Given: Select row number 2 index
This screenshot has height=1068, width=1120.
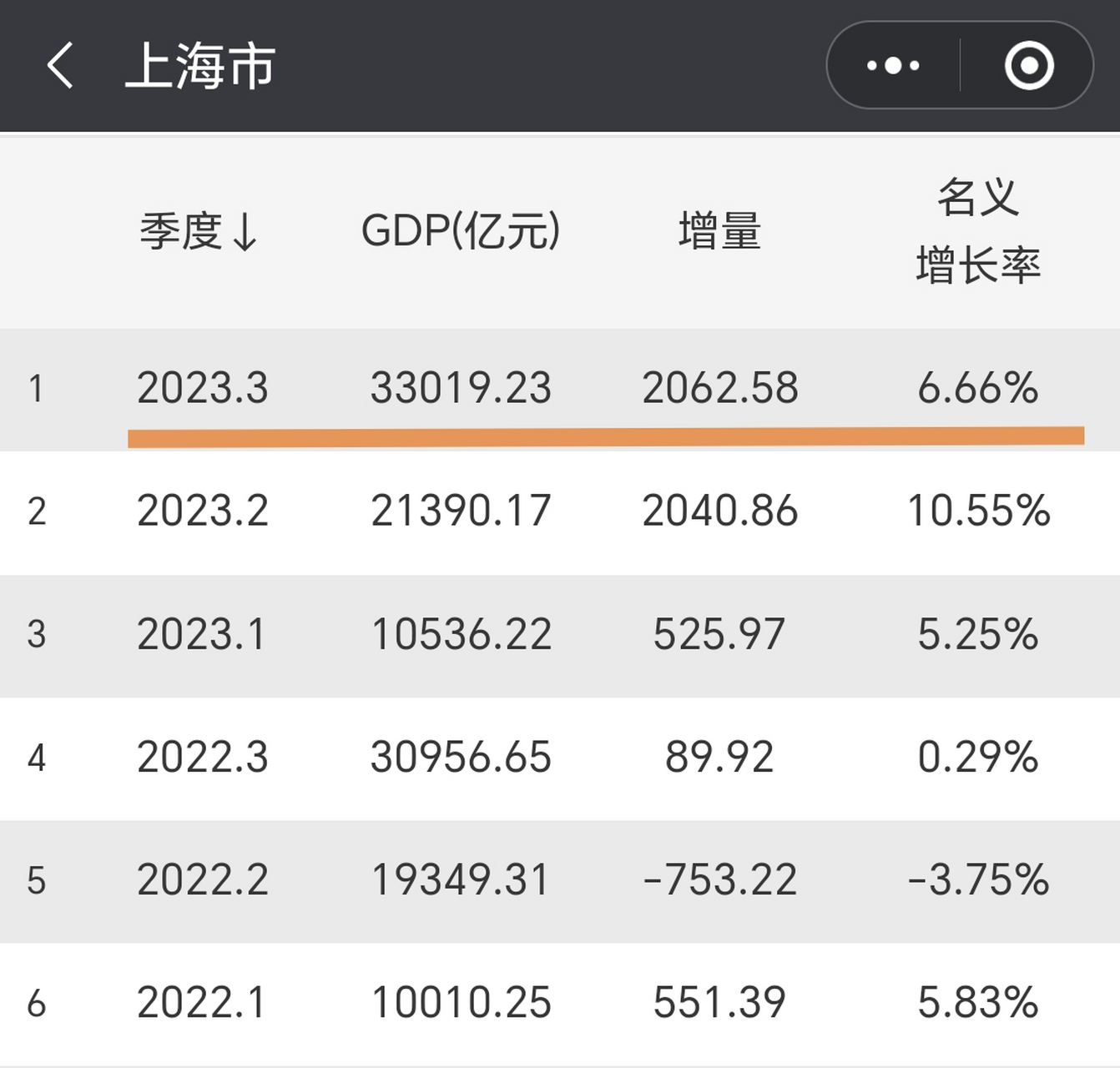Looking at the screenshot, I should [x=36, y=511].
